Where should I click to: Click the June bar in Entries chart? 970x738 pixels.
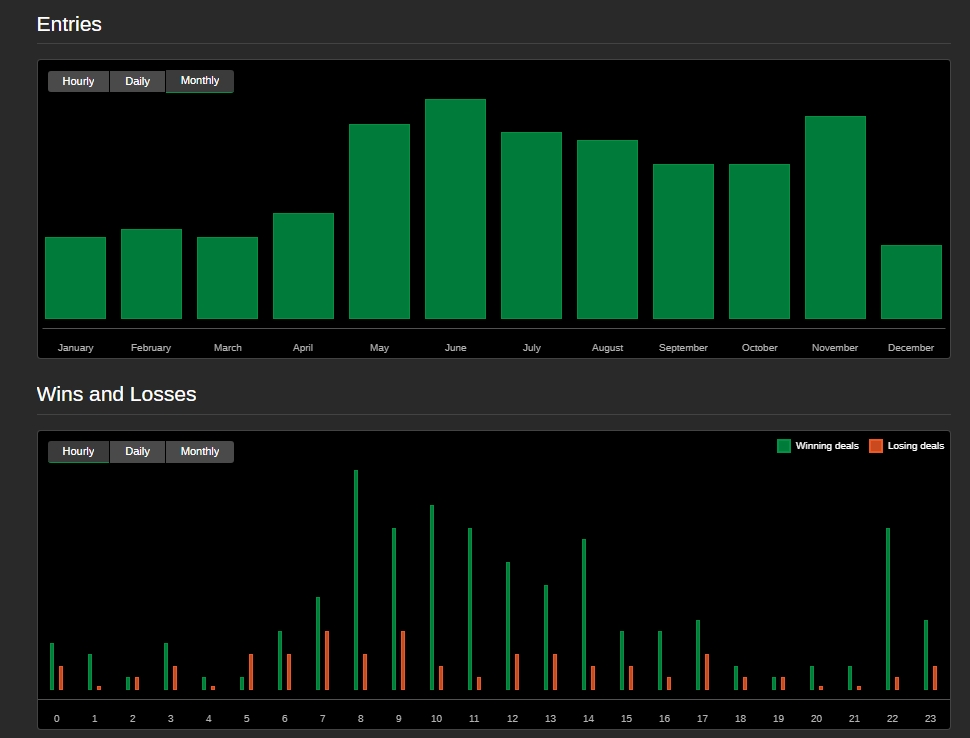[x=455, y=209]
